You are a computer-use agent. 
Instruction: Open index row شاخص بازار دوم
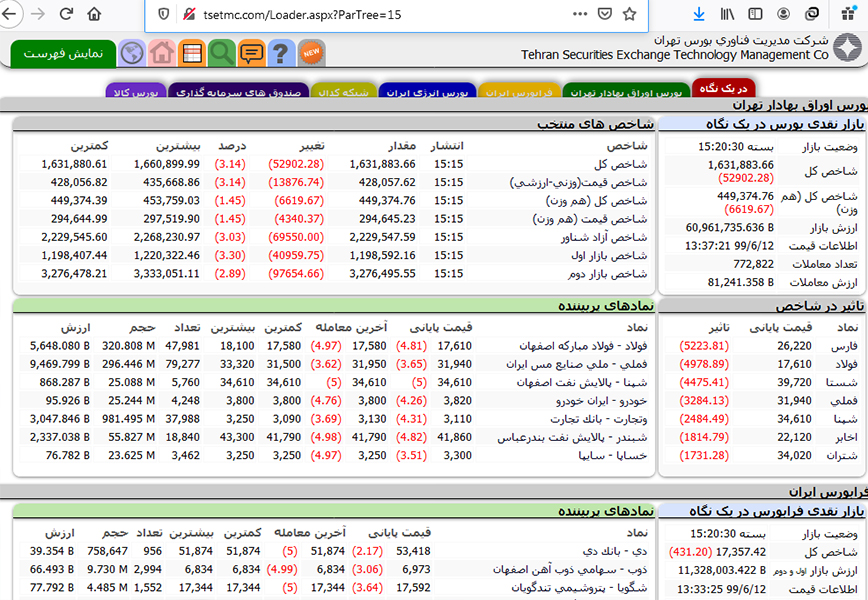pyautogui.click(x=607, y=273)
